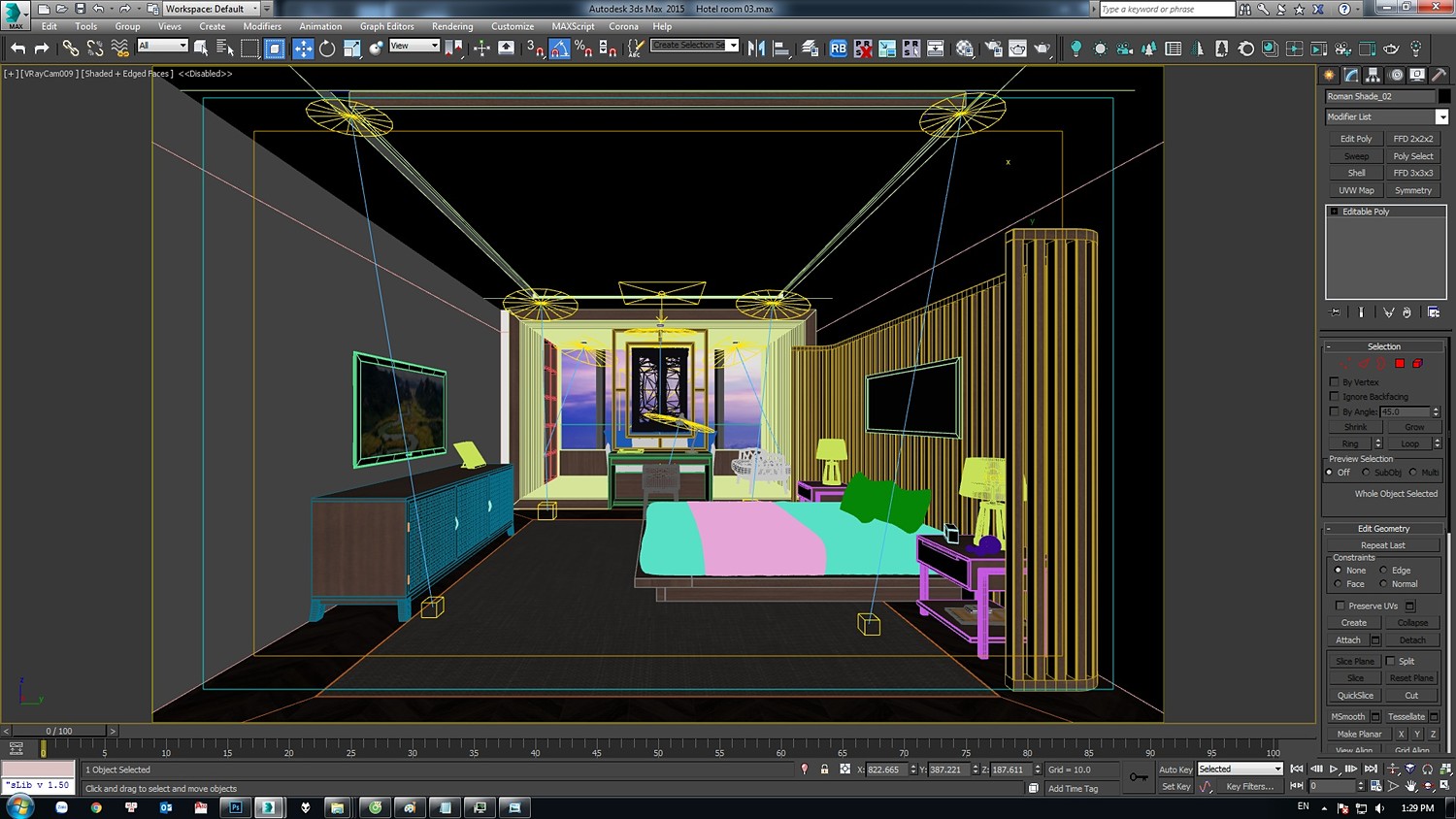Expand the Editable Poly stack entry

coord(1334,212)
